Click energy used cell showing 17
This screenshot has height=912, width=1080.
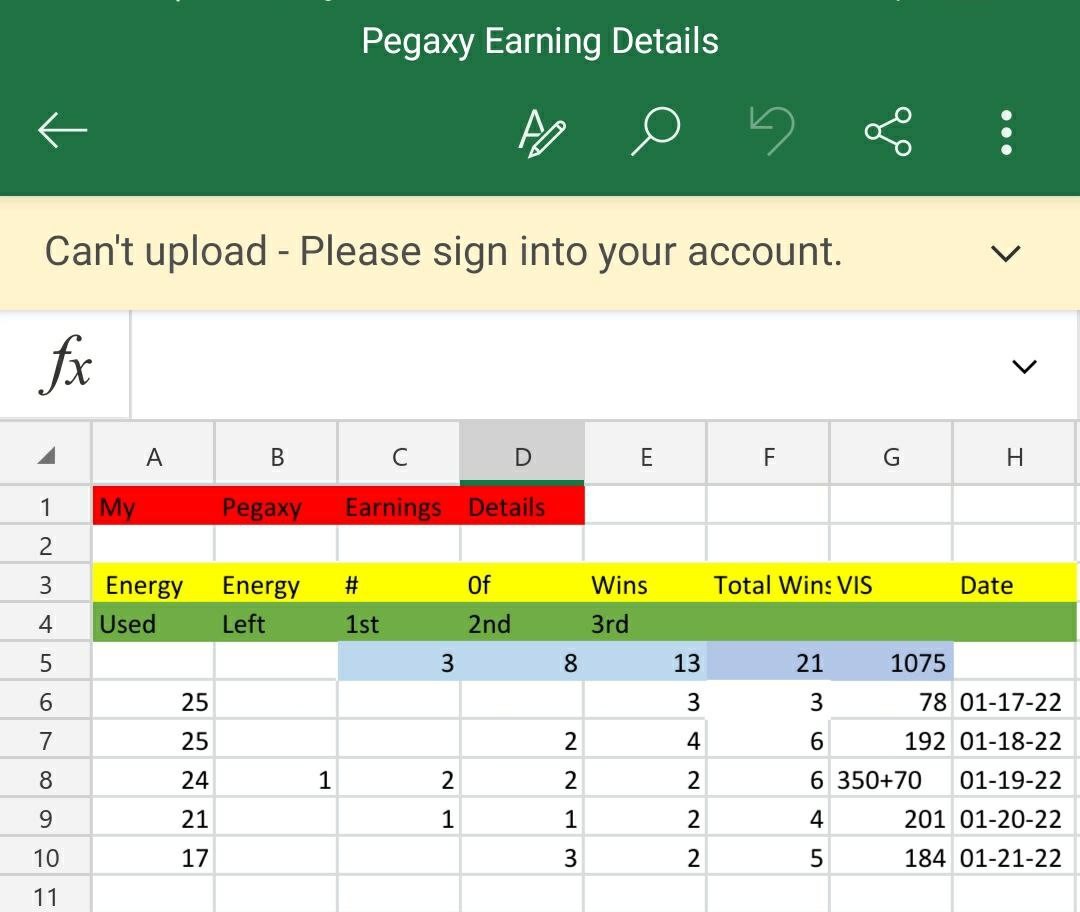[x=154, y=858]
